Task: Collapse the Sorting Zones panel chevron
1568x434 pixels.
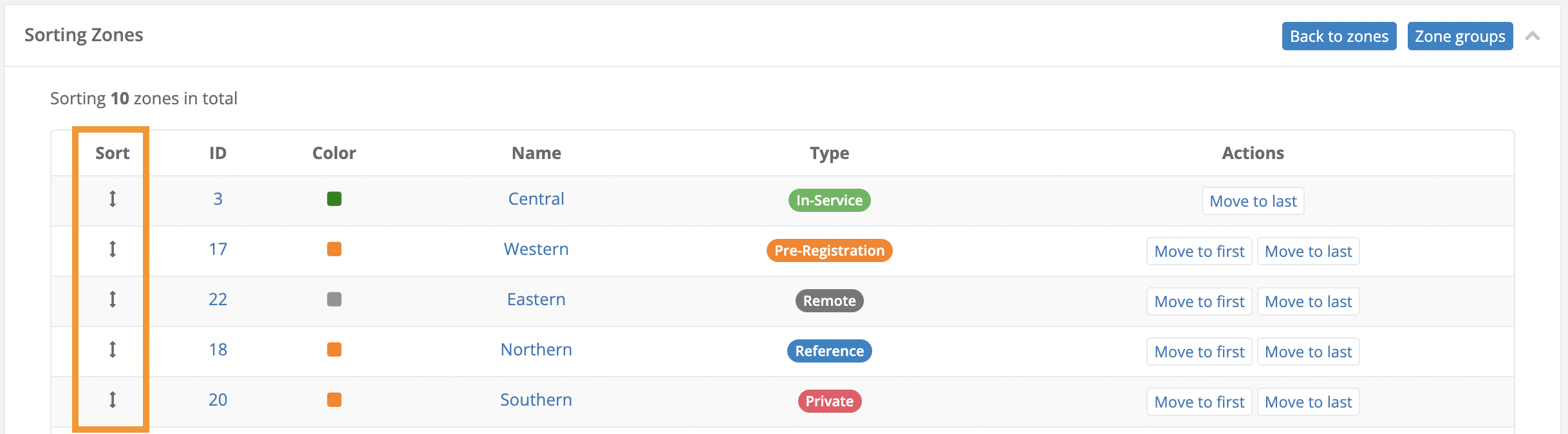Action: point(1533,36)
